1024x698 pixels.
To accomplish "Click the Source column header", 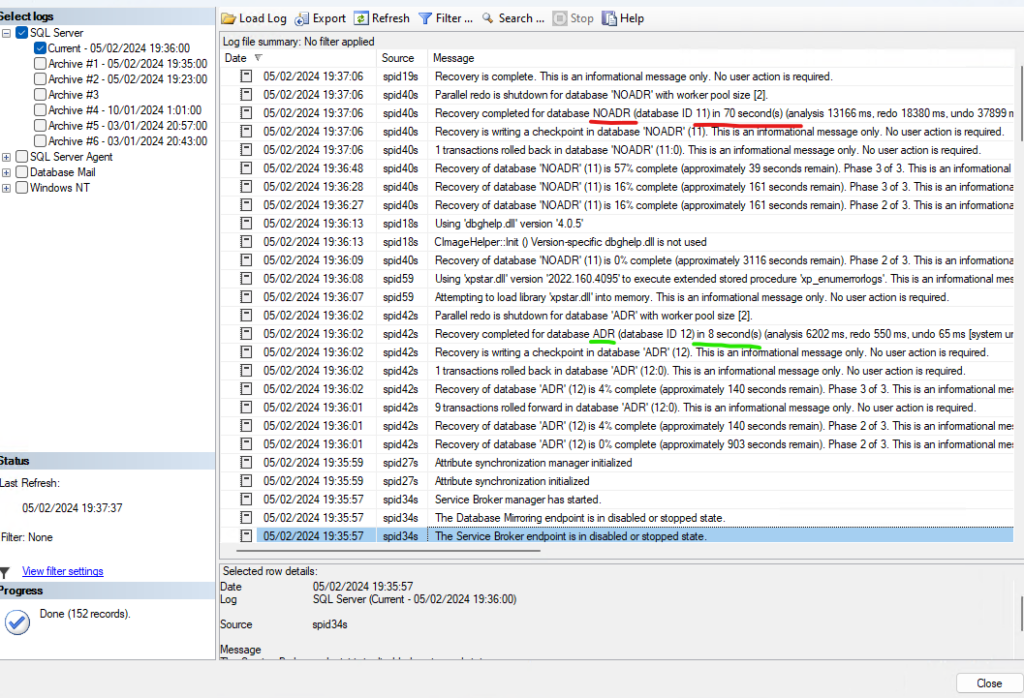I will click(399, 57).
